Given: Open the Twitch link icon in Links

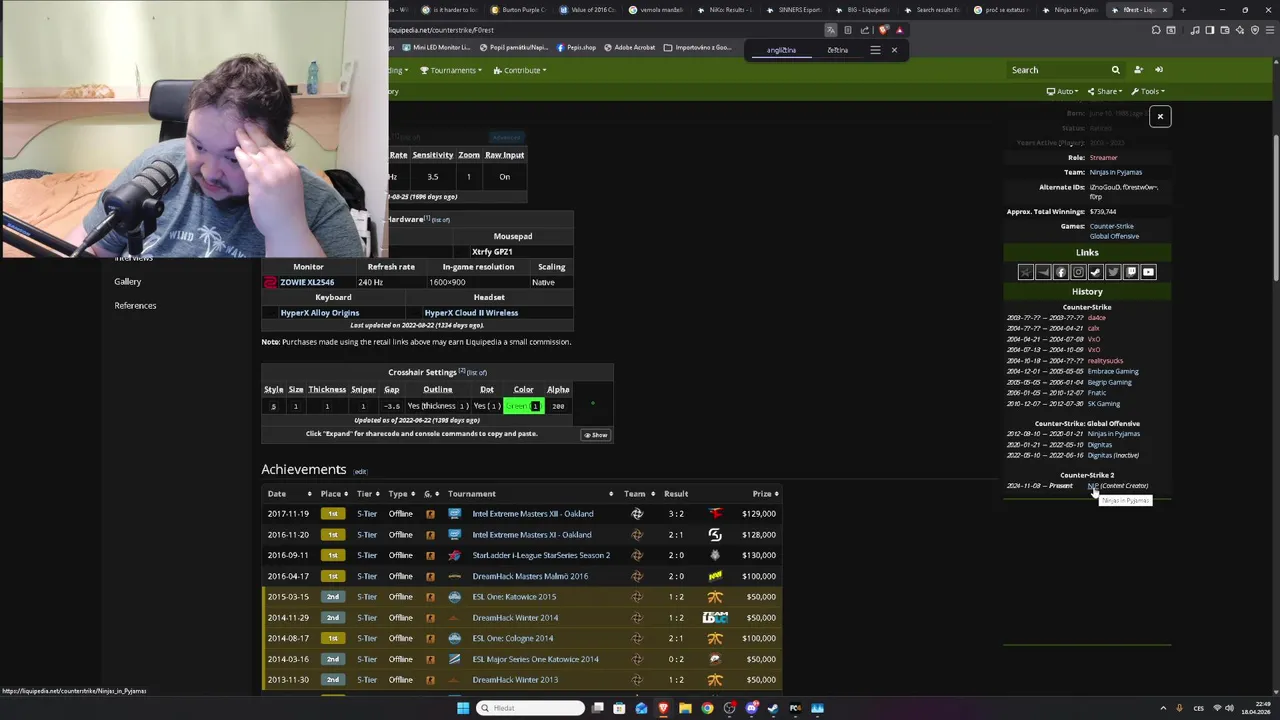Looking at the screenshot, I should [x=1131, y=272].
